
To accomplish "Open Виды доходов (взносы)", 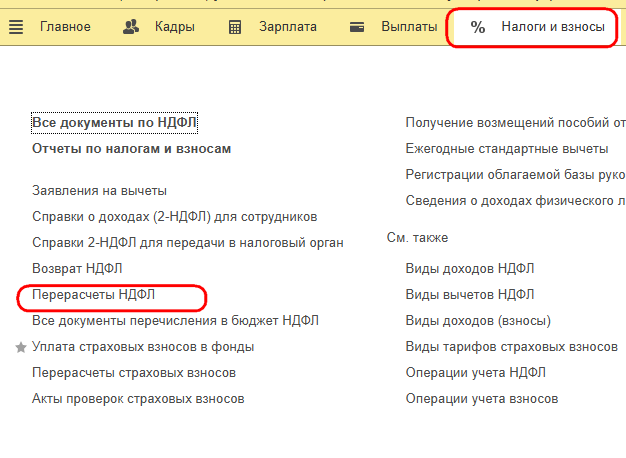I will [x=478, y=321].
